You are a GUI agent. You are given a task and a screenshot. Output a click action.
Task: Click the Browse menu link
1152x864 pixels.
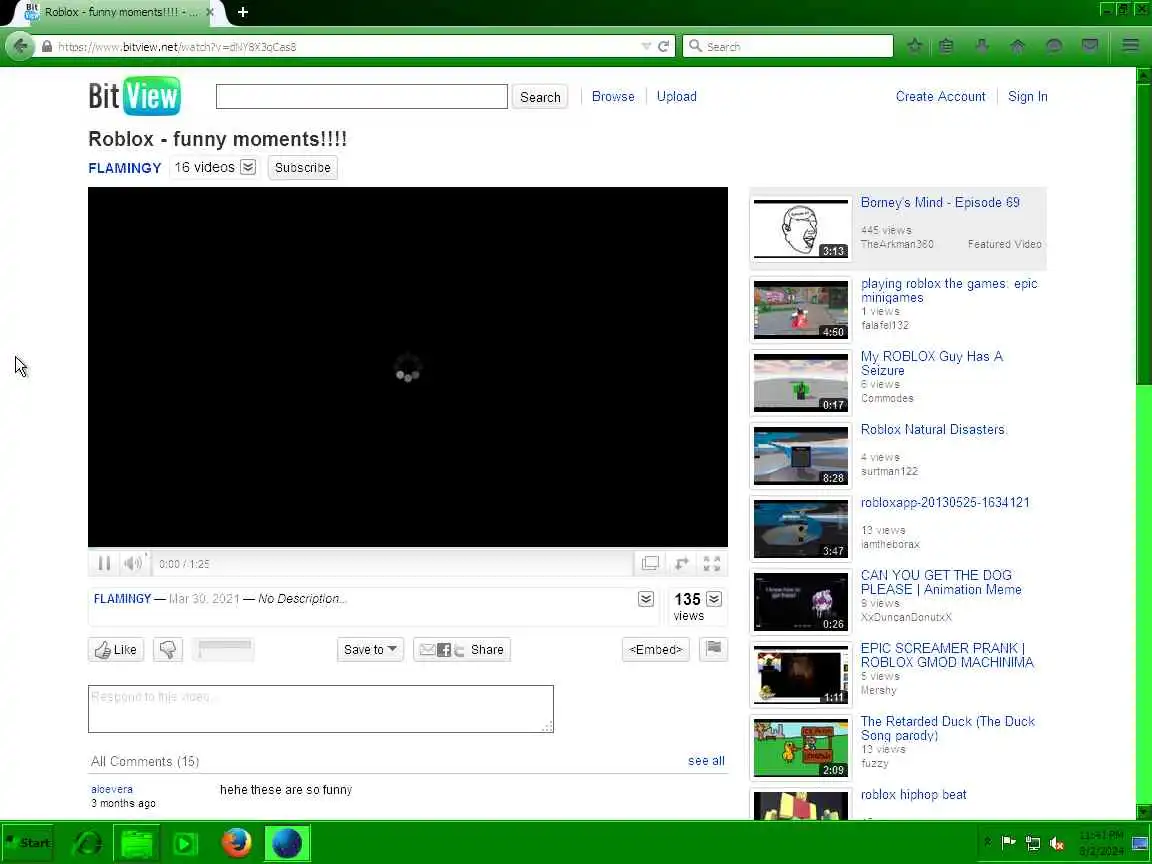click(613, 96)
